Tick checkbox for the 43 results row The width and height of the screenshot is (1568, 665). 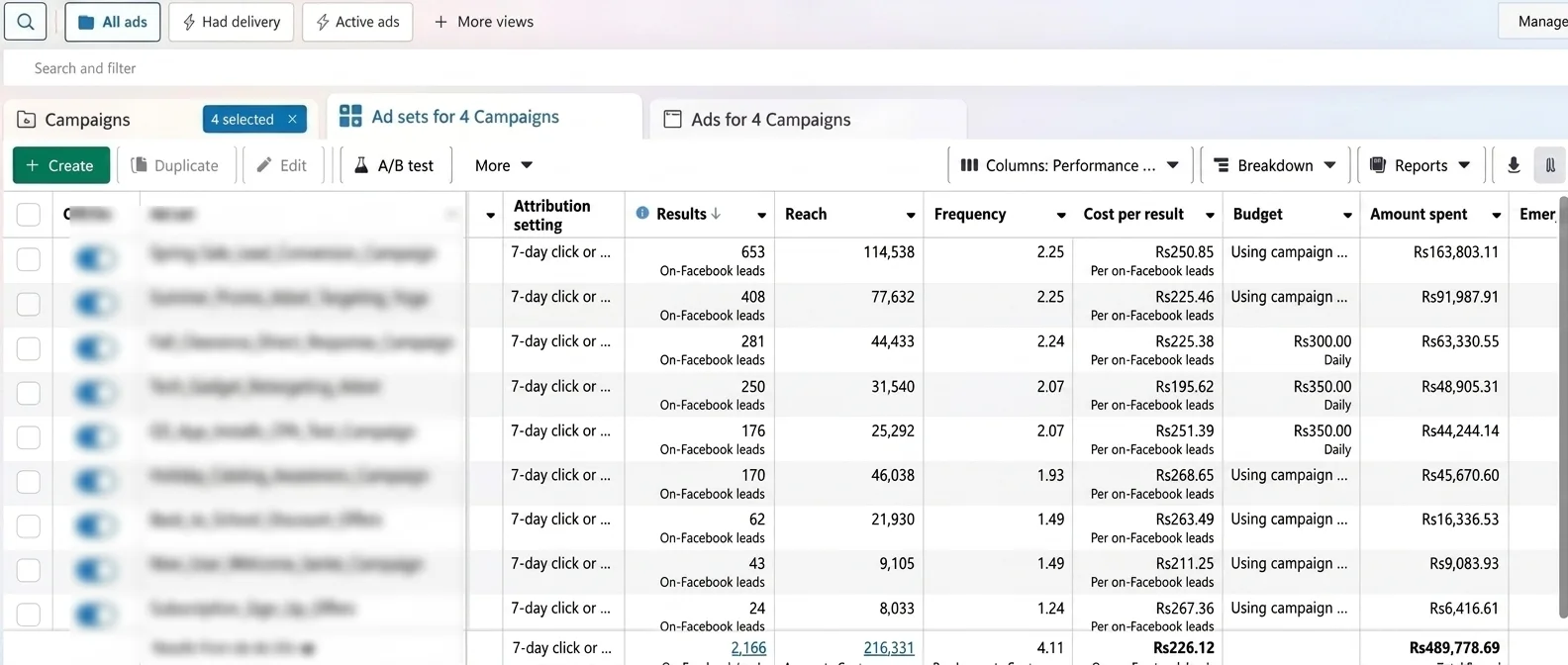pyautogui.click(x=29, y=570)
